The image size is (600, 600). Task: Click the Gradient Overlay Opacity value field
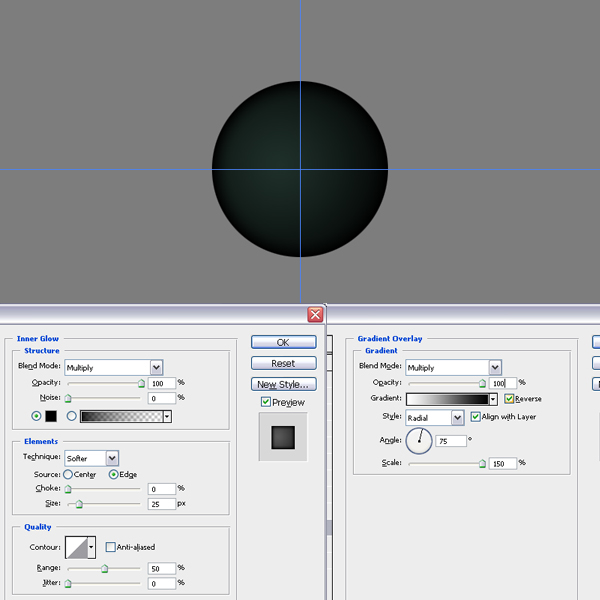502,383
